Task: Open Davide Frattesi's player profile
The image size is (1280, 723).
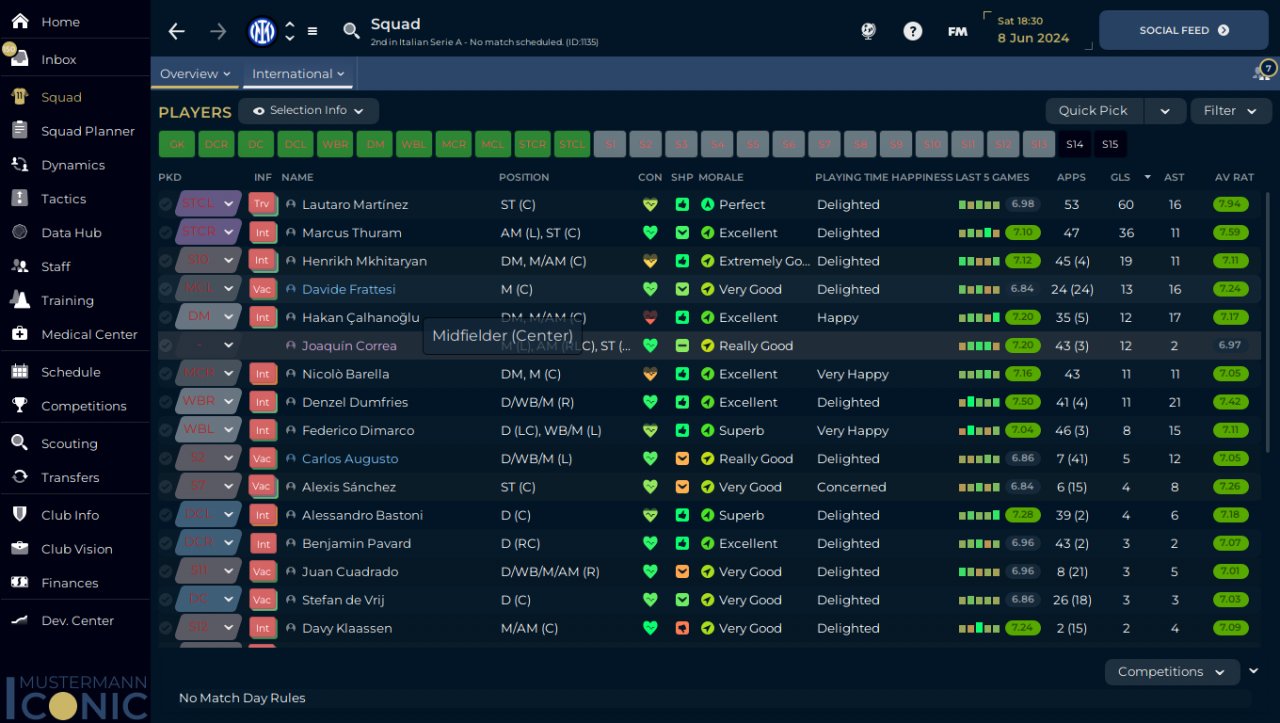Action: pyautogui.click(x=348, y=289)
